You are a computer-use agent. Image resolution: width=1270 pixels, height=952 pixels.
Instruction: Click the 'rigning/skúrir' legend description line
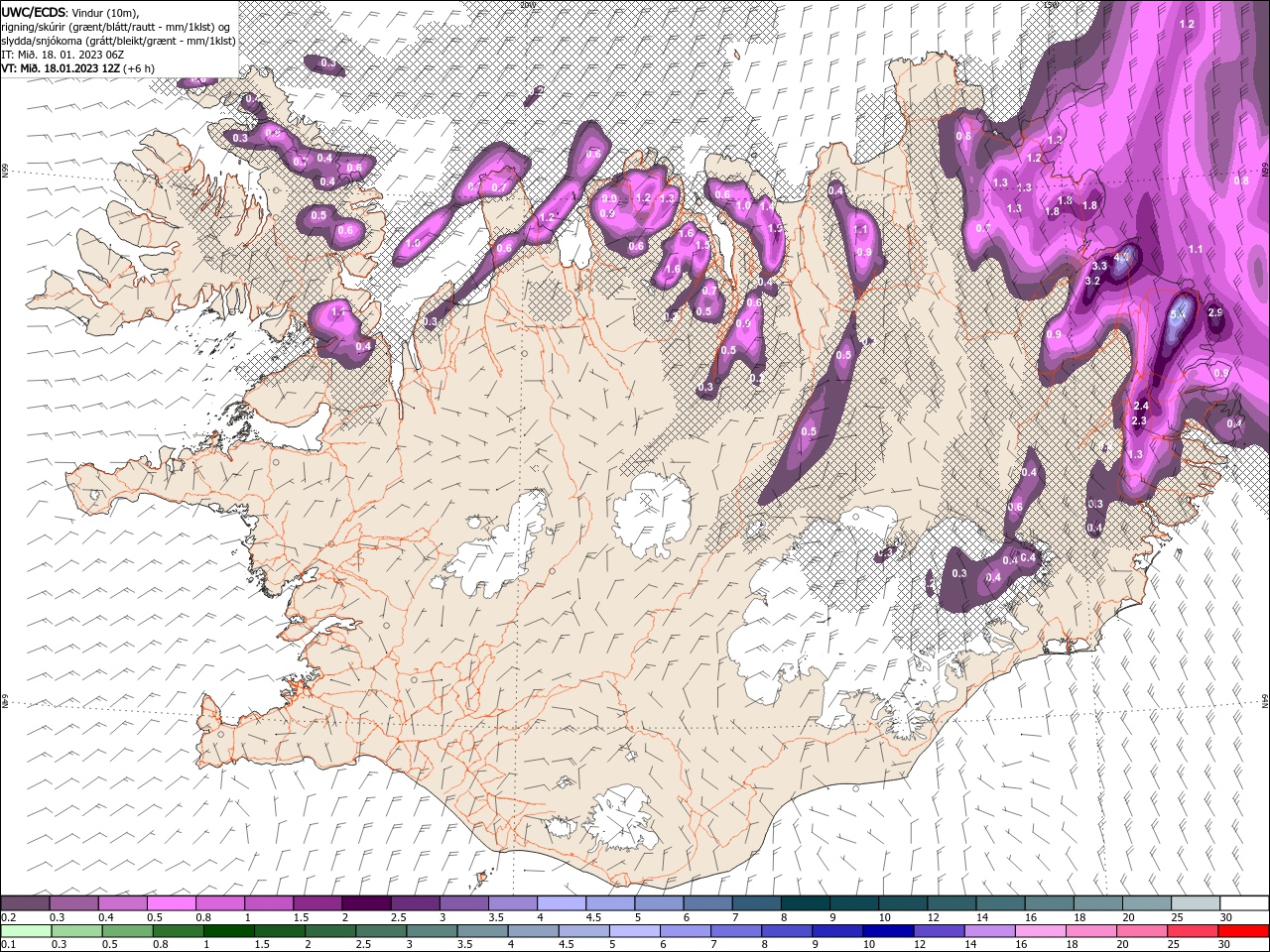pos(117,26)
